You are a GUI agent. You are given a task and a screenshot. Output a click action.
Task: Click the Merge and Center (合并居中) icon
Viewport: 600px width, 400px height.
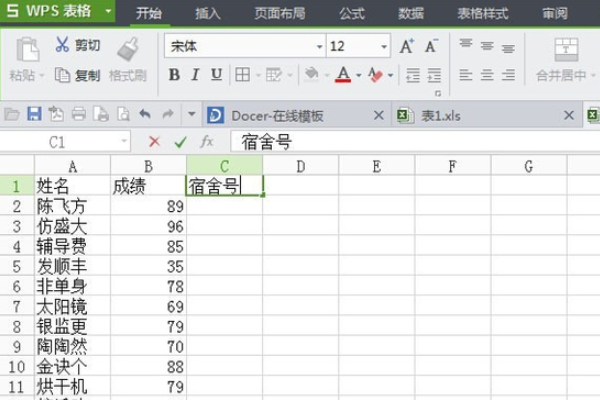tap(566, 50)
